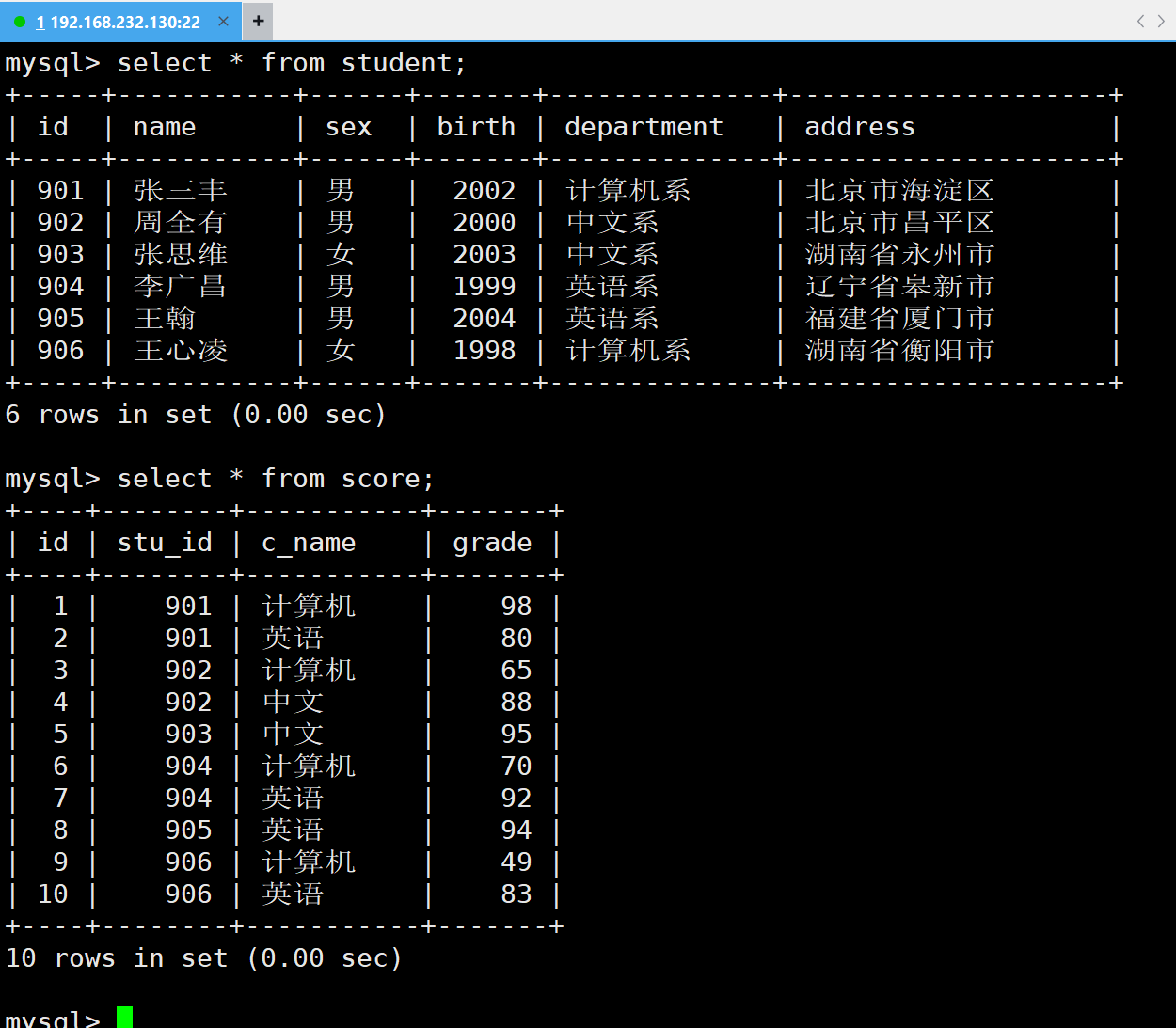Click the 'grade' column header
Image resolution: width=1176 pixels, height=1028 pixels.
[x=492, y=543]
